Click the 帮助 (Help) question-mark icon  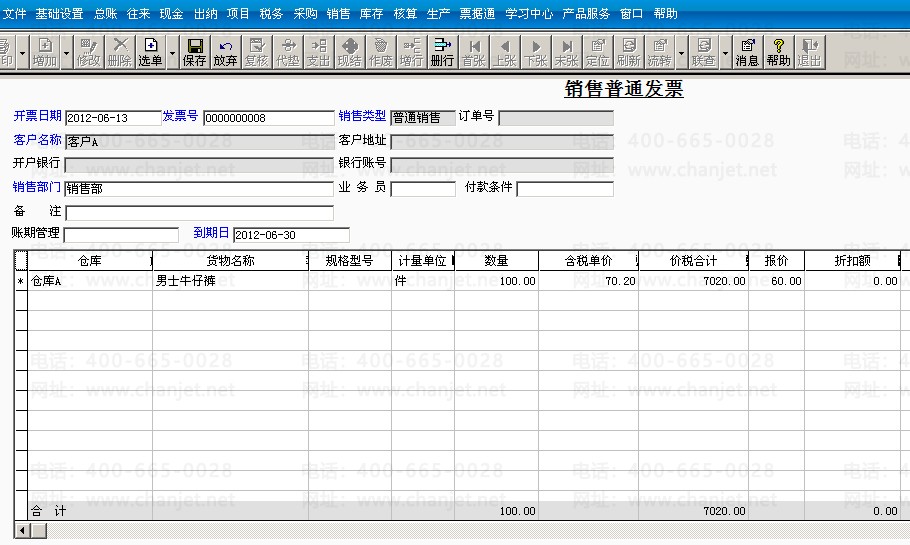(x=778, y=52)
